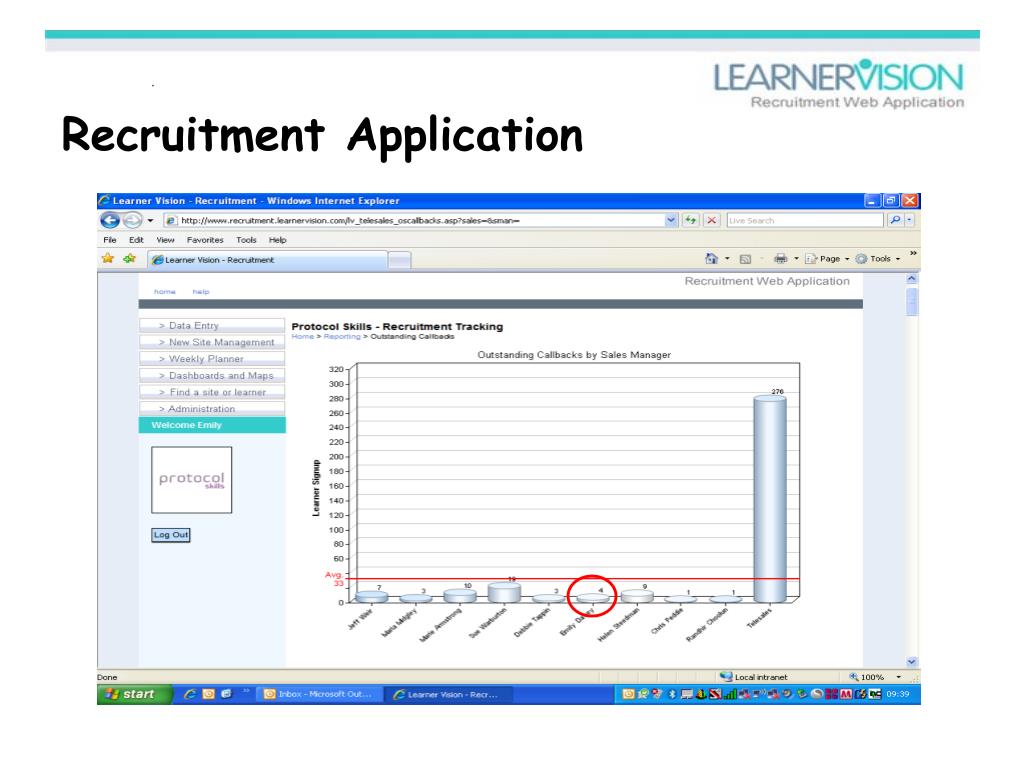Open the File menu
The height and width of the screenshot is (768, 1024).
coord(110,240)
